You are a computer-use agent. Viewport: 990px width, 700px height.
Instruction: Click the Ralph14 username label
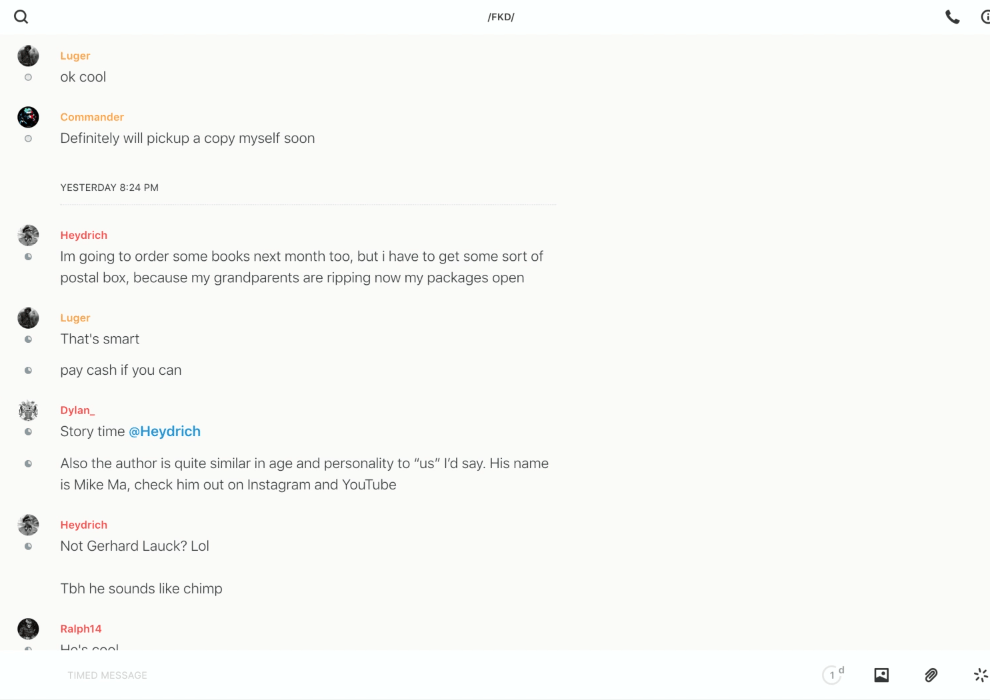pos(81,629)
